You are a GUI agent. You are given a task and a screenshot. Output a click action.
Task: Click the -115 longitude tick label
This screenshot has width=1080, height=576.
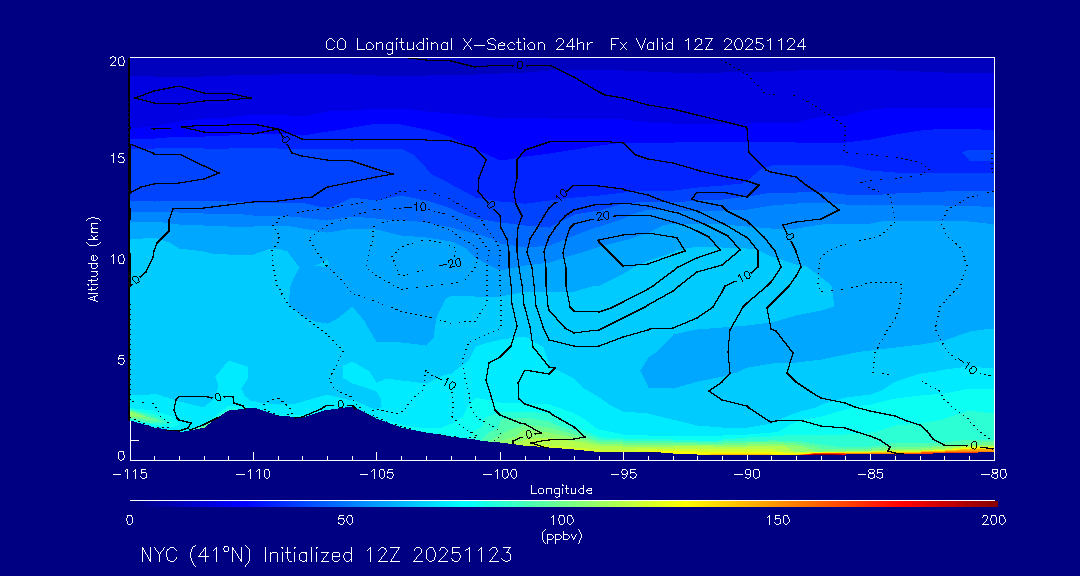(x=130, y=475)
